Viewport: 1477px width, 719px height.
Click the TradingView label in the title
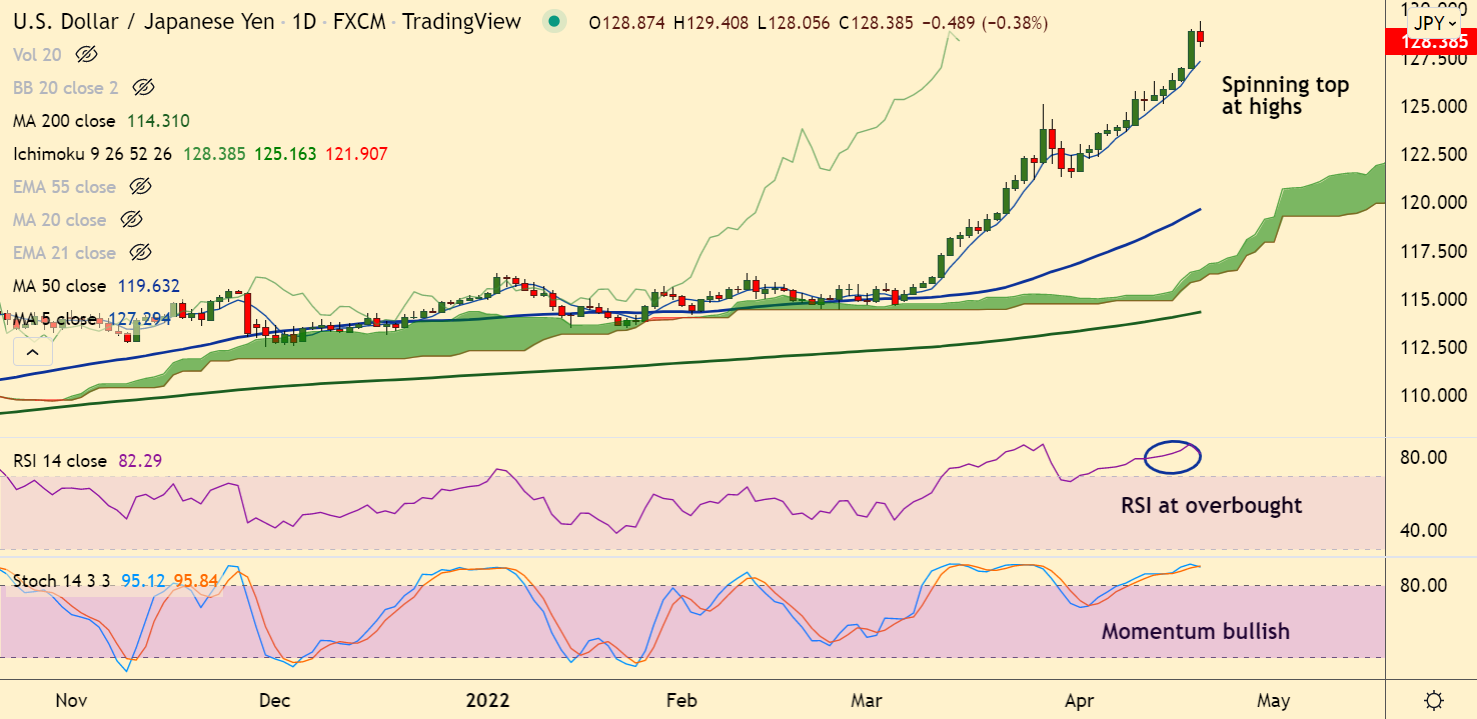tap(461, 22)
